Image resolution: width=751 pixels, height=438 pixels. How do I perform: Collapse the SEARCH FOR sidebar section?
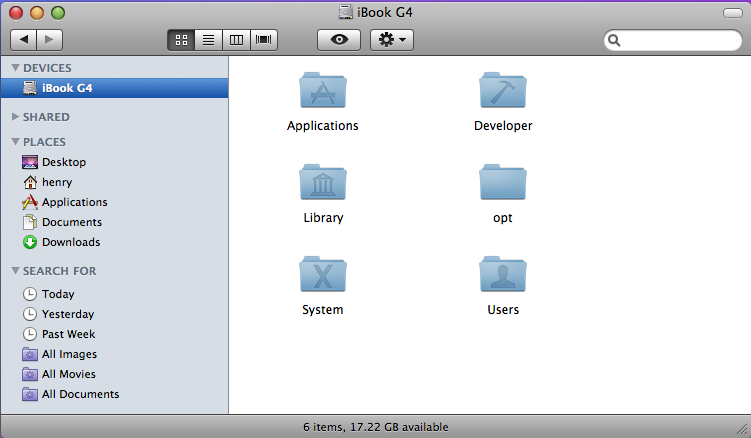(x=15, y=271)
